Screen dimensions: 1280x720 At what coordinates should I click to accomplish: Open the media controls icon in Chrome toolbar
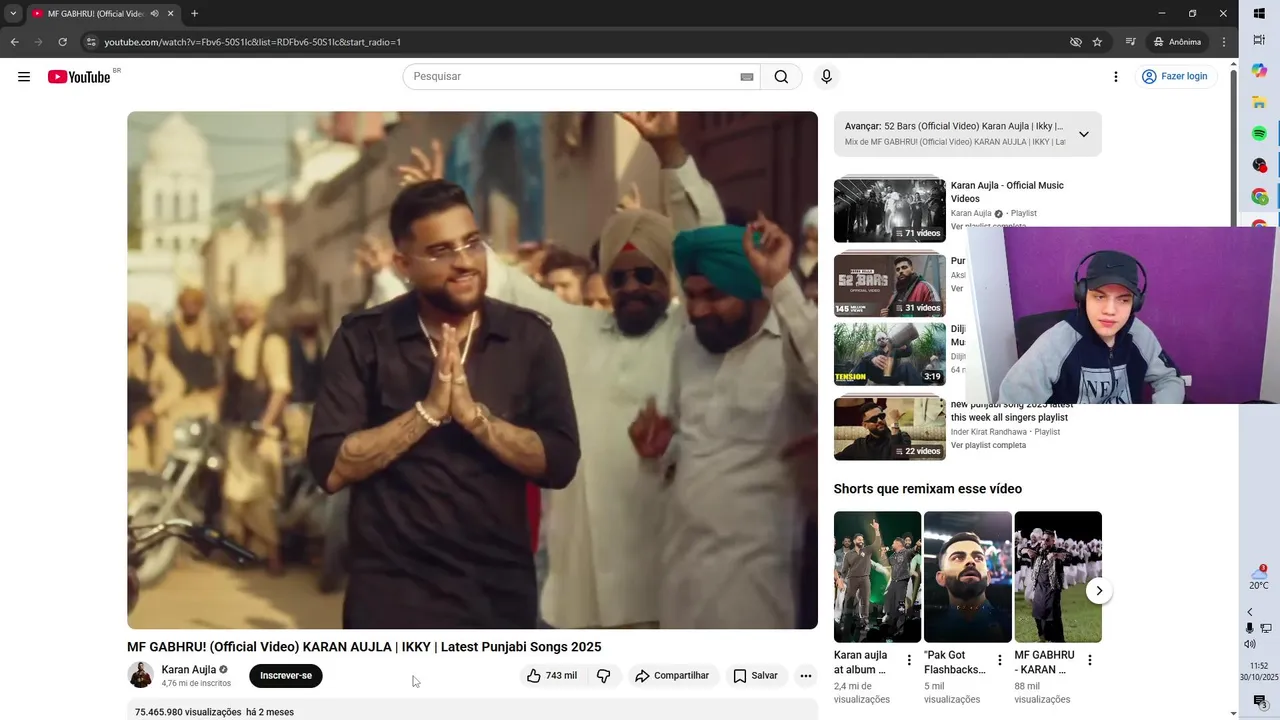[1130, 42]
